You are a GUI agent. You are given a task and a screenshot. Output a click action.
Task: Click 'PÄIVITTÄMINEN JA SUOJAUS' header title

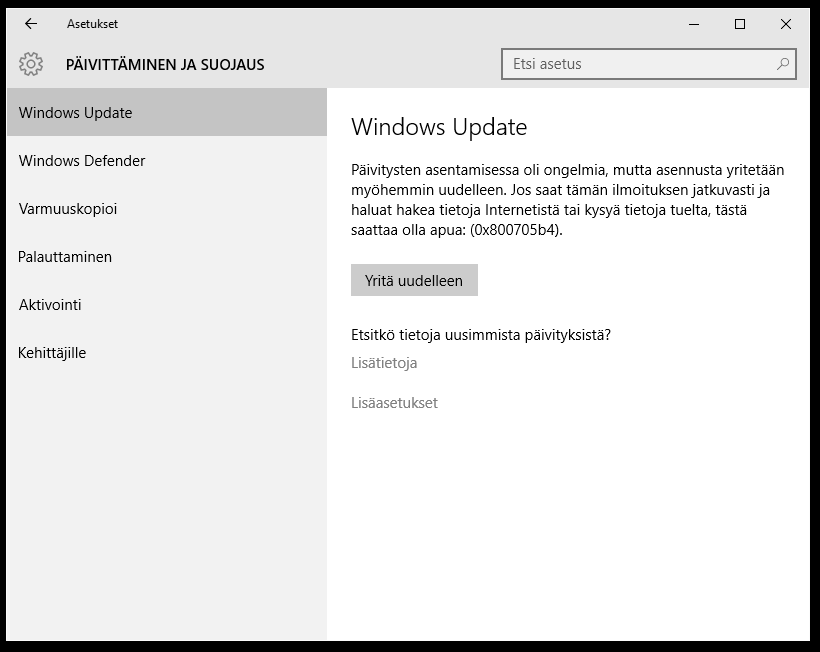pyautogui.click(x=165, y=64)
